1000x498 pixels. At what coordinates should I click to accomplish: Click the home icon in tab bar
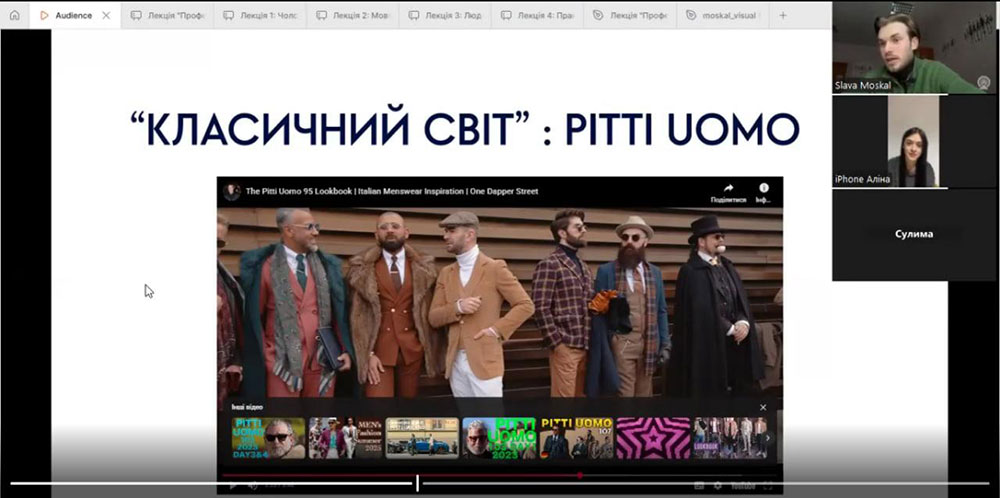(14, 15)
